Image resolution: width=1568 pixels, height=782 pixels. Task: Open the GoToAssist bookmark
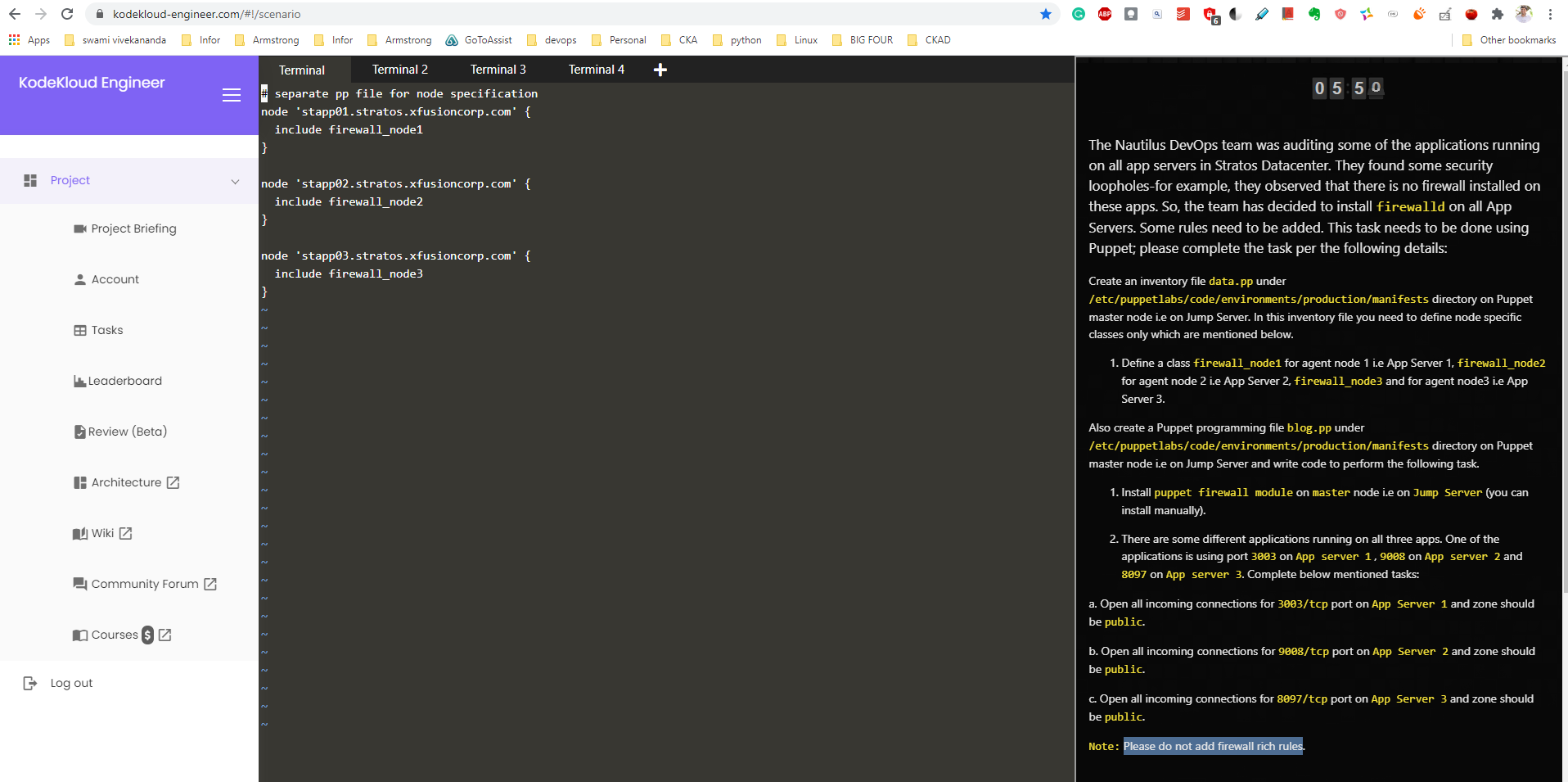pyautogui.click(x=479, y=40)
